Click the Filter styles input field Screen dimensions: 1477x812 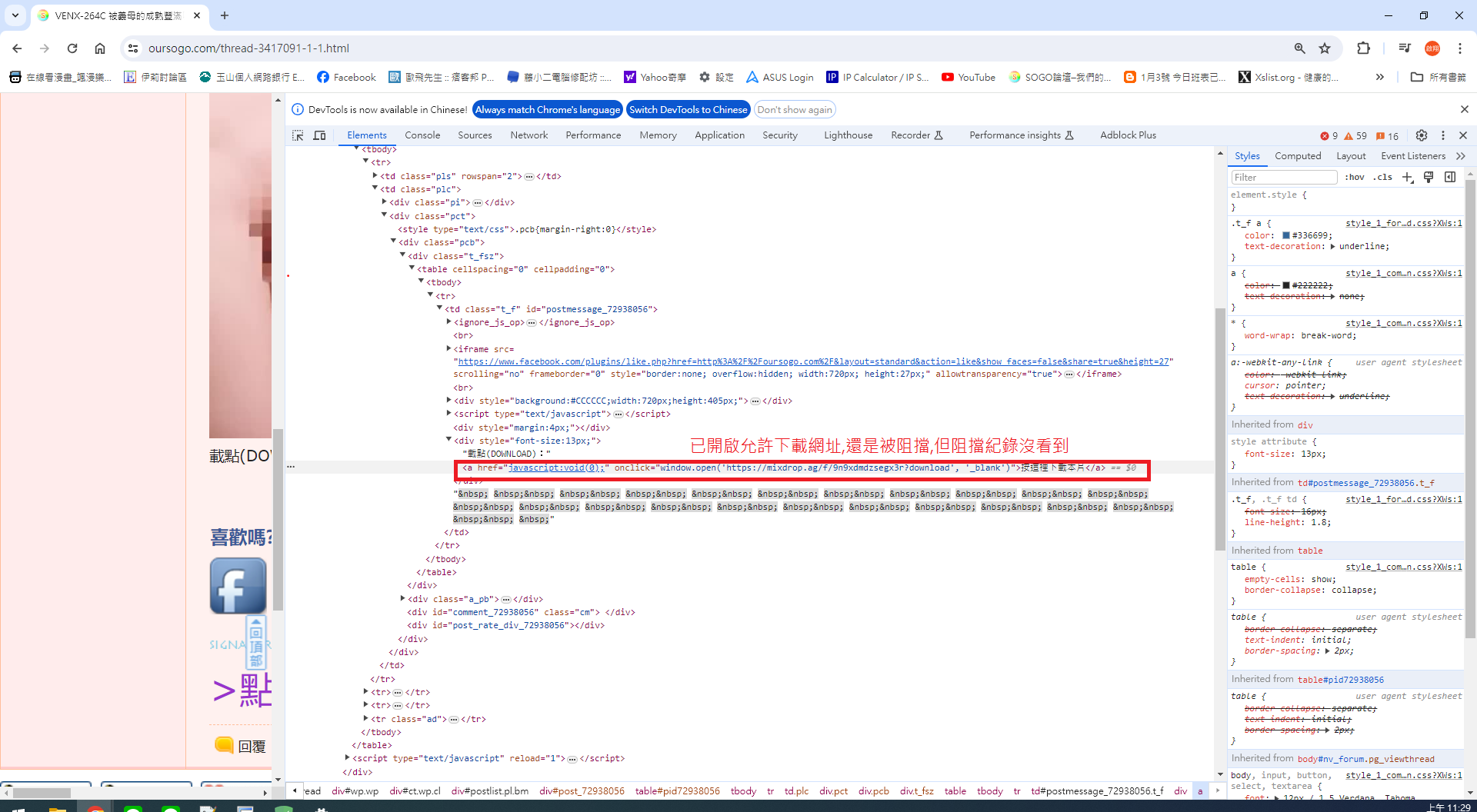(x=1283, y=177)
